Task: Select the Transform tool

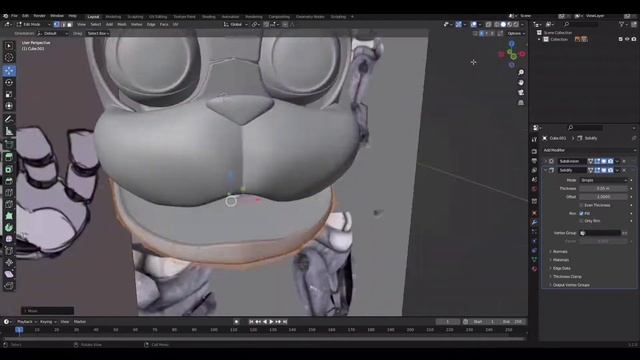Action: click(x=9, y=106)
